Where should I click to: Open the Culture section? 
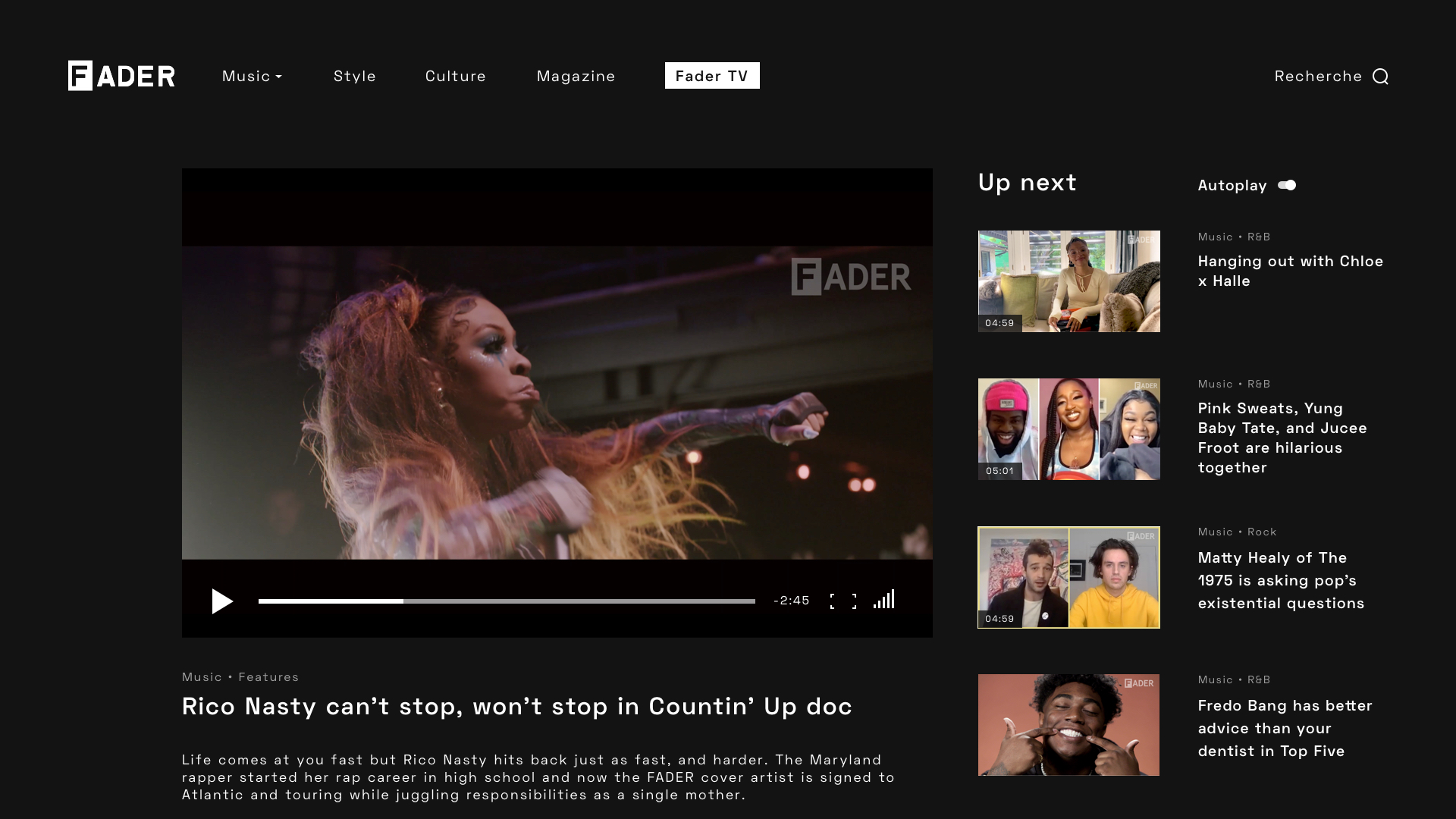pyautogui.click(x=455, y=76)
